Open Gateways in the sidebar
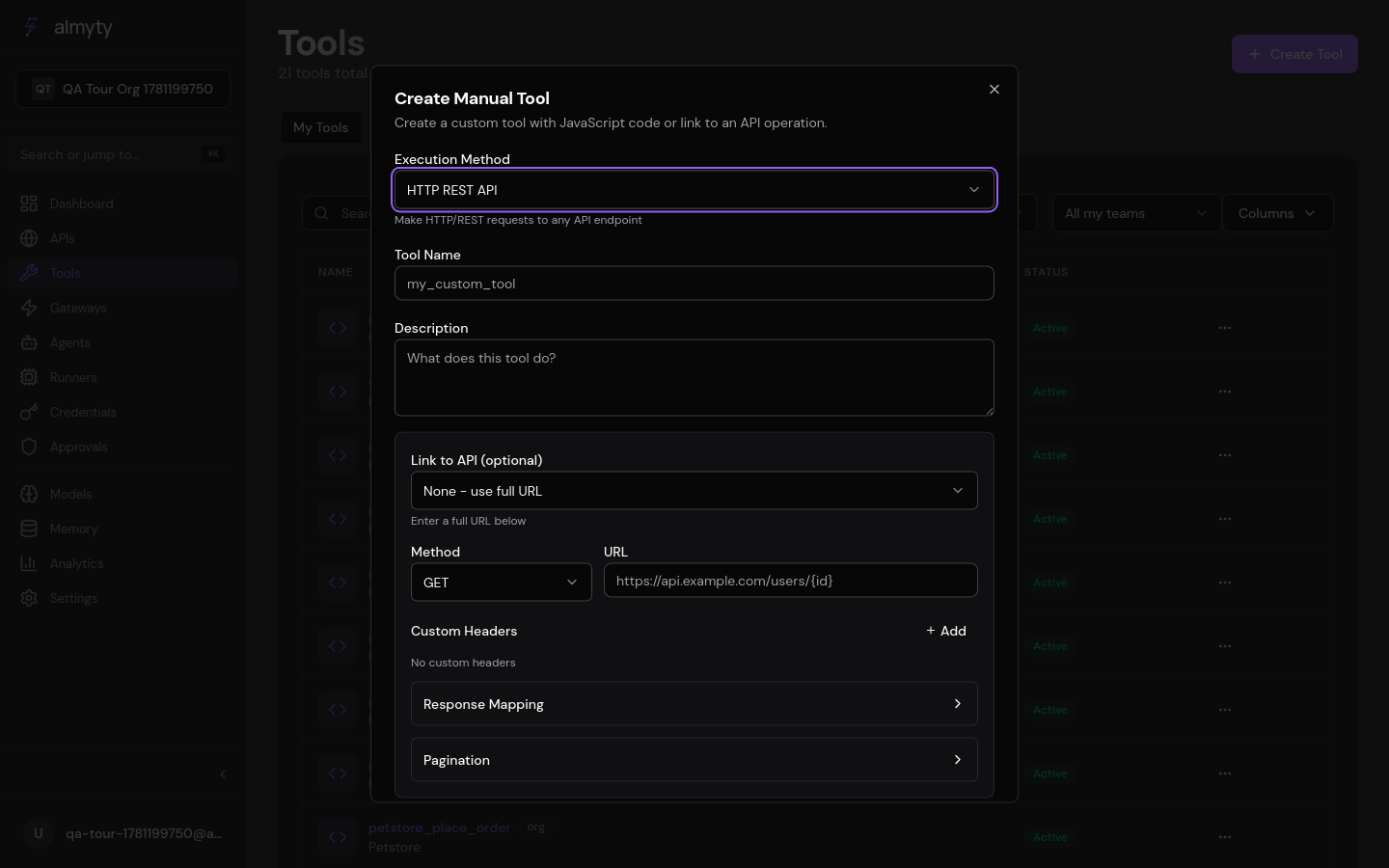Image resolution: width=1389 pixels, height=868 pixels. tap(123, 308)
